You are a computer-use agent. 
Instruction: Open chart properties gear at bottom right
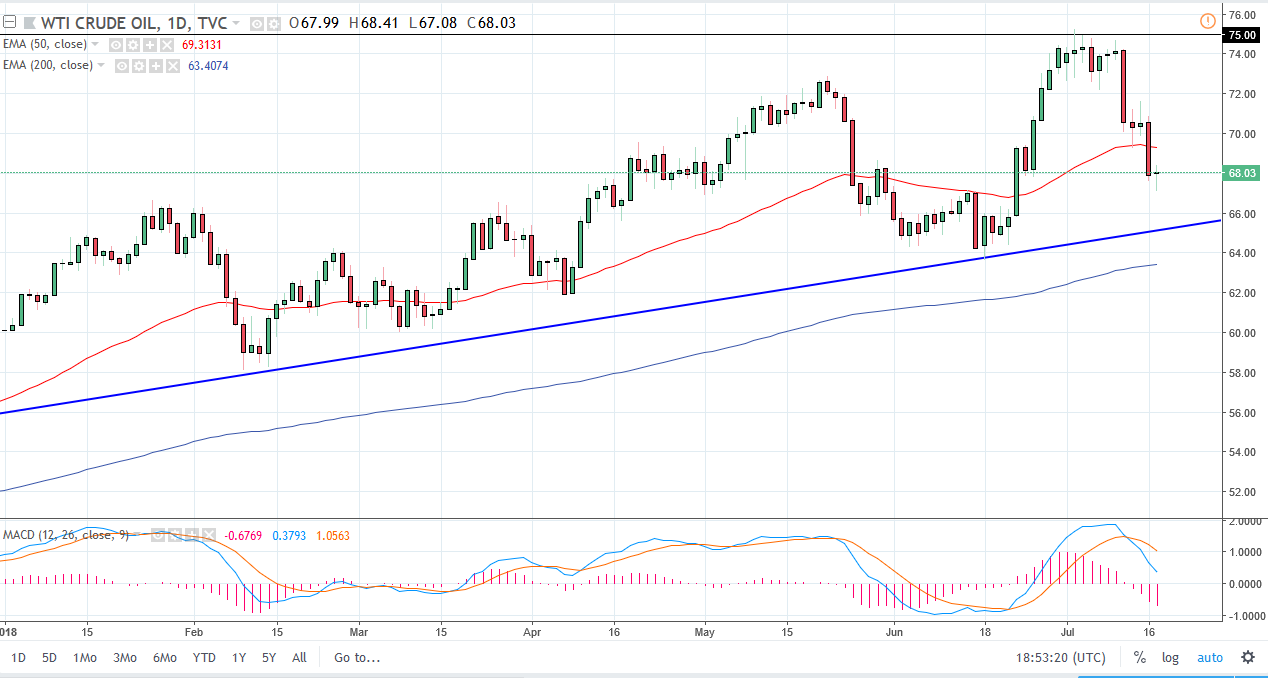[1247, 658]
